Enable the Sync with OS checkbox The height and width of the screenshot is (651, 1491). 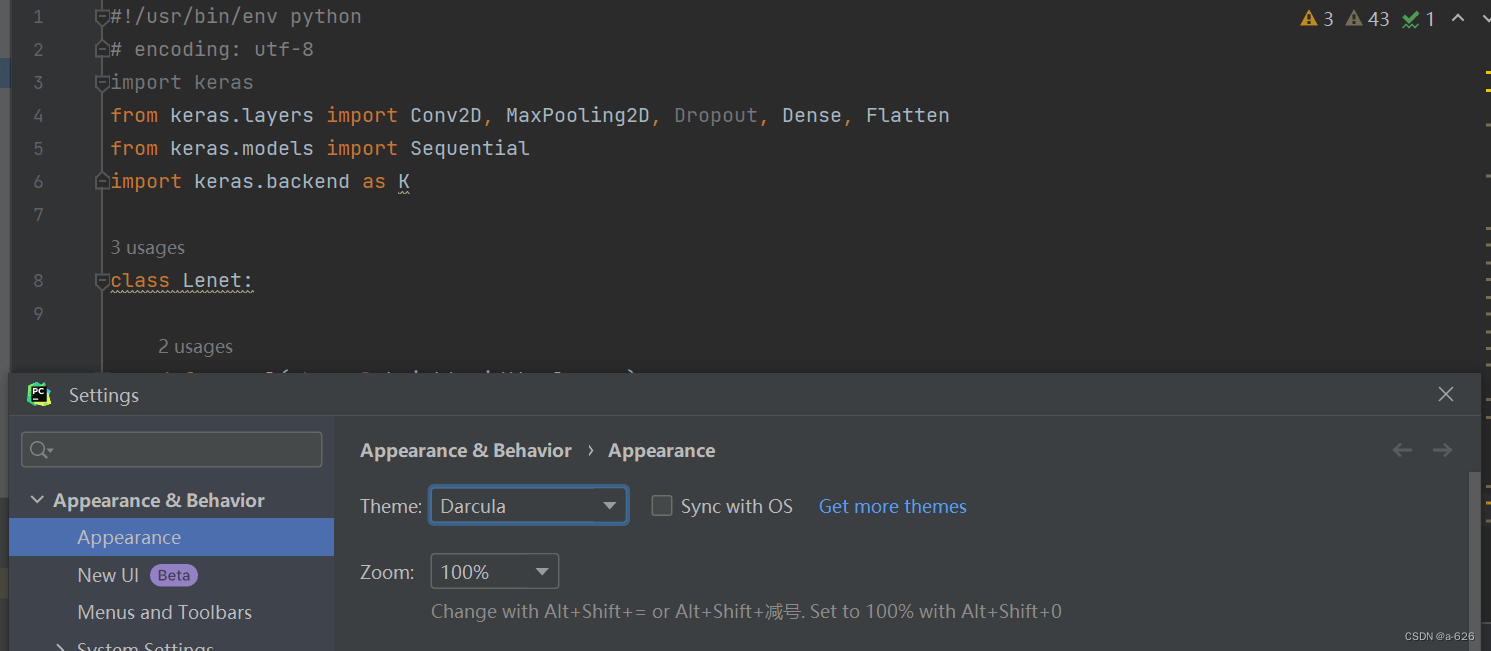(x=661, y=506)
